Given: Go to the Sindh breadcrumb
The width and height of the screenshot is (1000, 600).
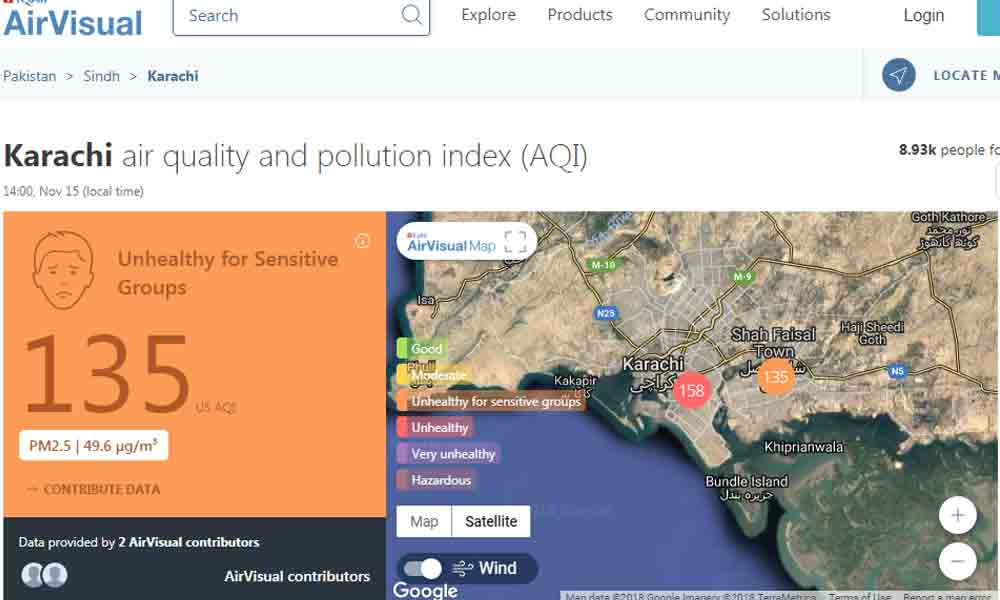Looking at the screenshot, I should (101, 76).
